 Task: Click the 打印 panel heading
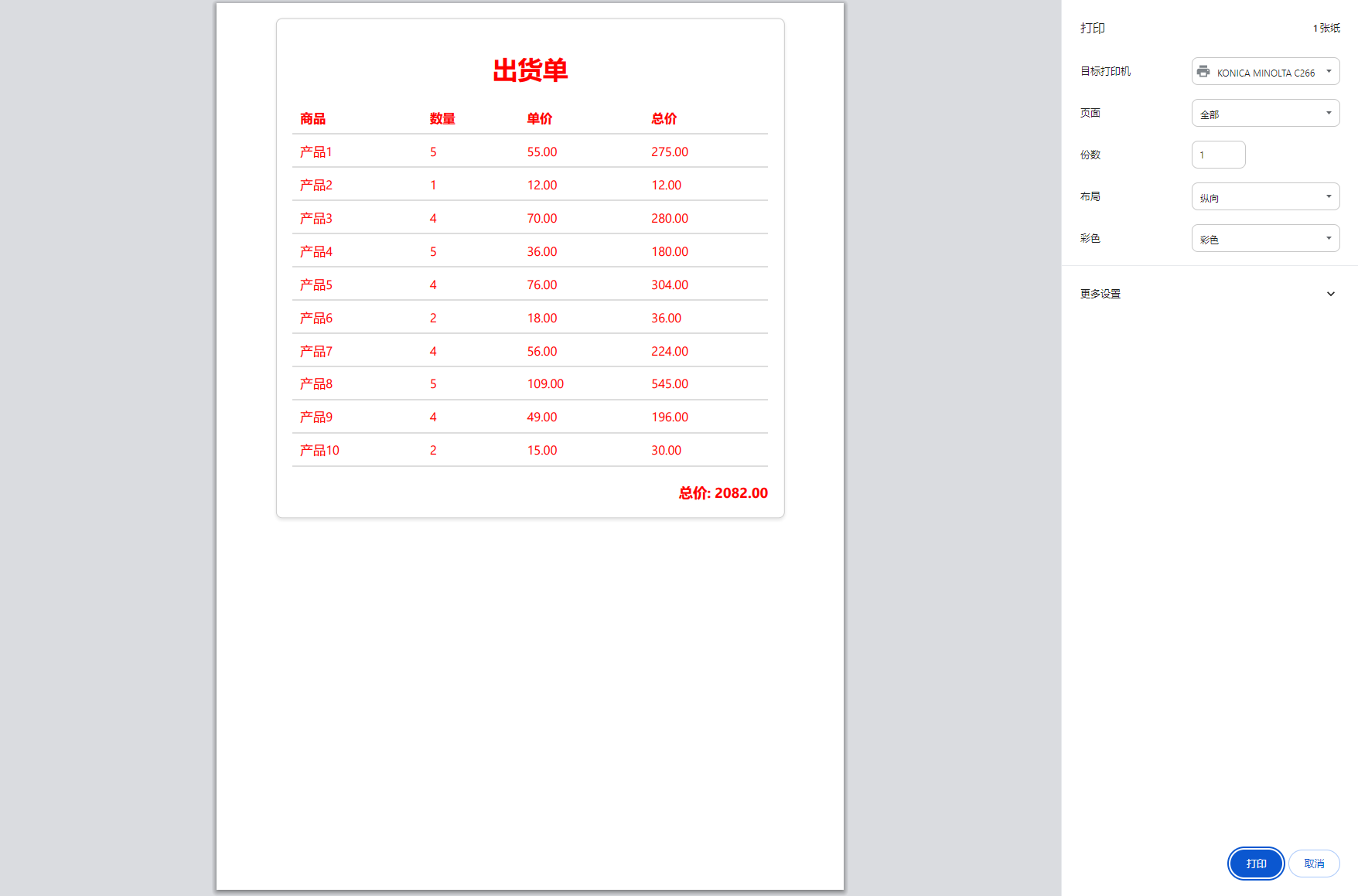click(1093, 28)
